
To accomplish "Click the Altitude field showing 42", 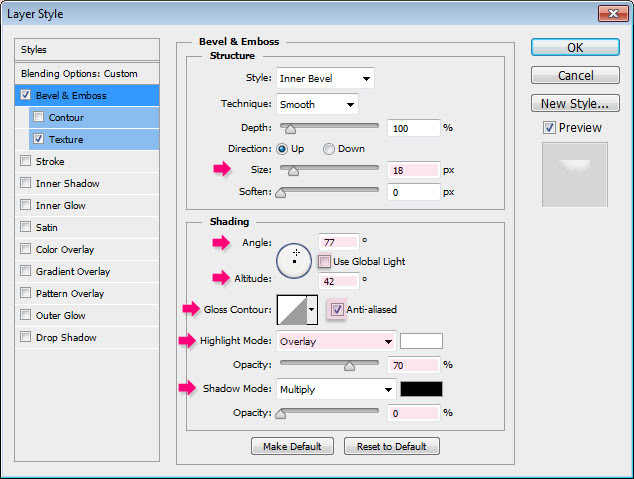I will [338, 281].
